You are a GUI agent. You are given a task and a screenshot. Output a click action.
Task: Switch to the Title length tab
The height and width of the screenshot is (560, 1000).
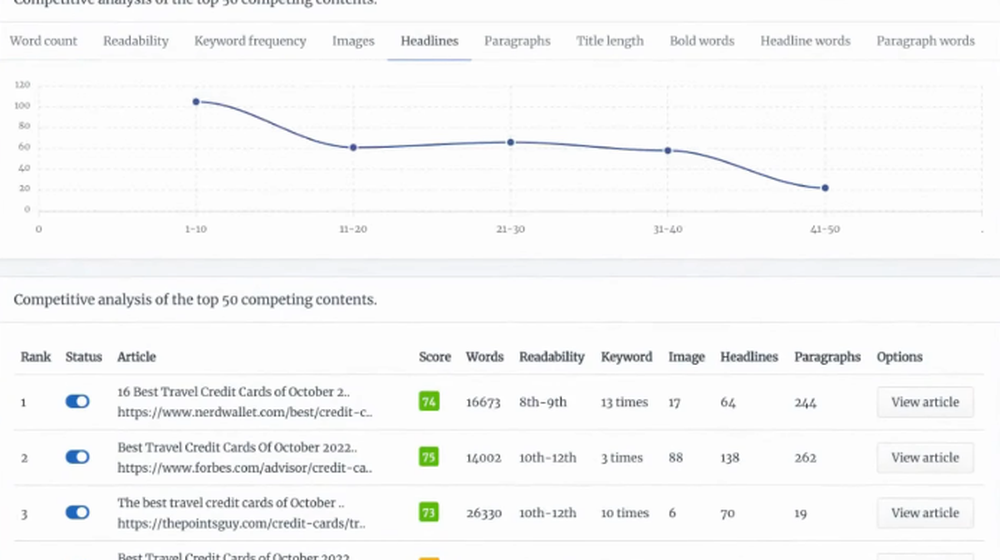tap(610, 41)
